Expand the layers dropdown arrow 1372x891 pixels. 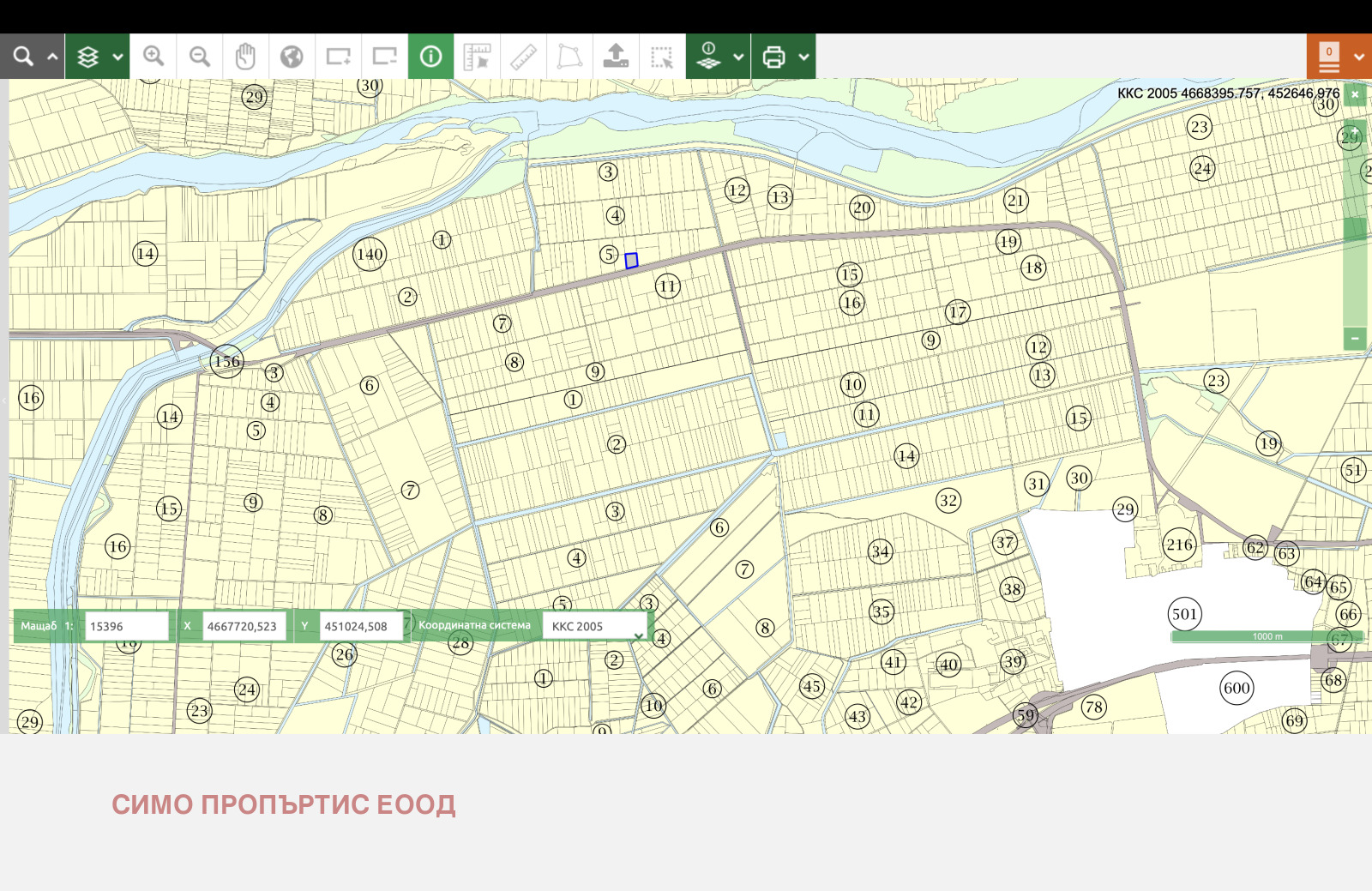tap(118, 57)
